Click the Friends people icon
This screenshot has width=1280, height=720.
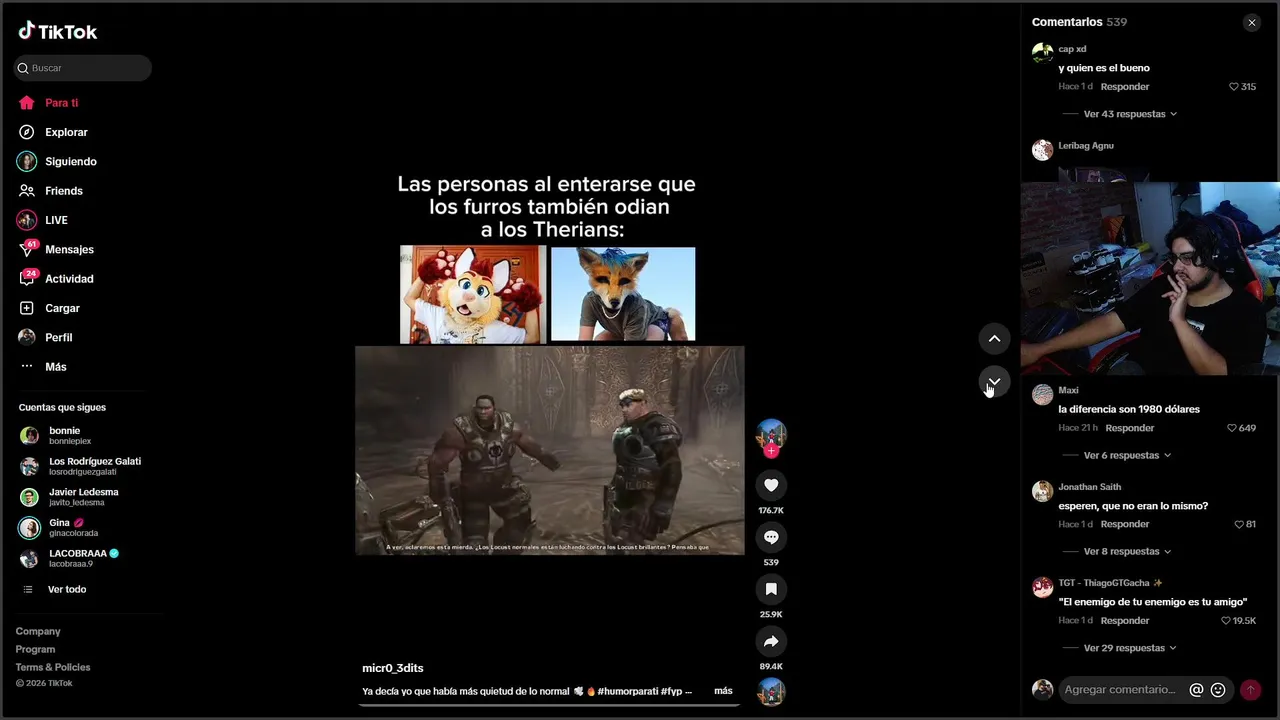(x=27, y=191)
